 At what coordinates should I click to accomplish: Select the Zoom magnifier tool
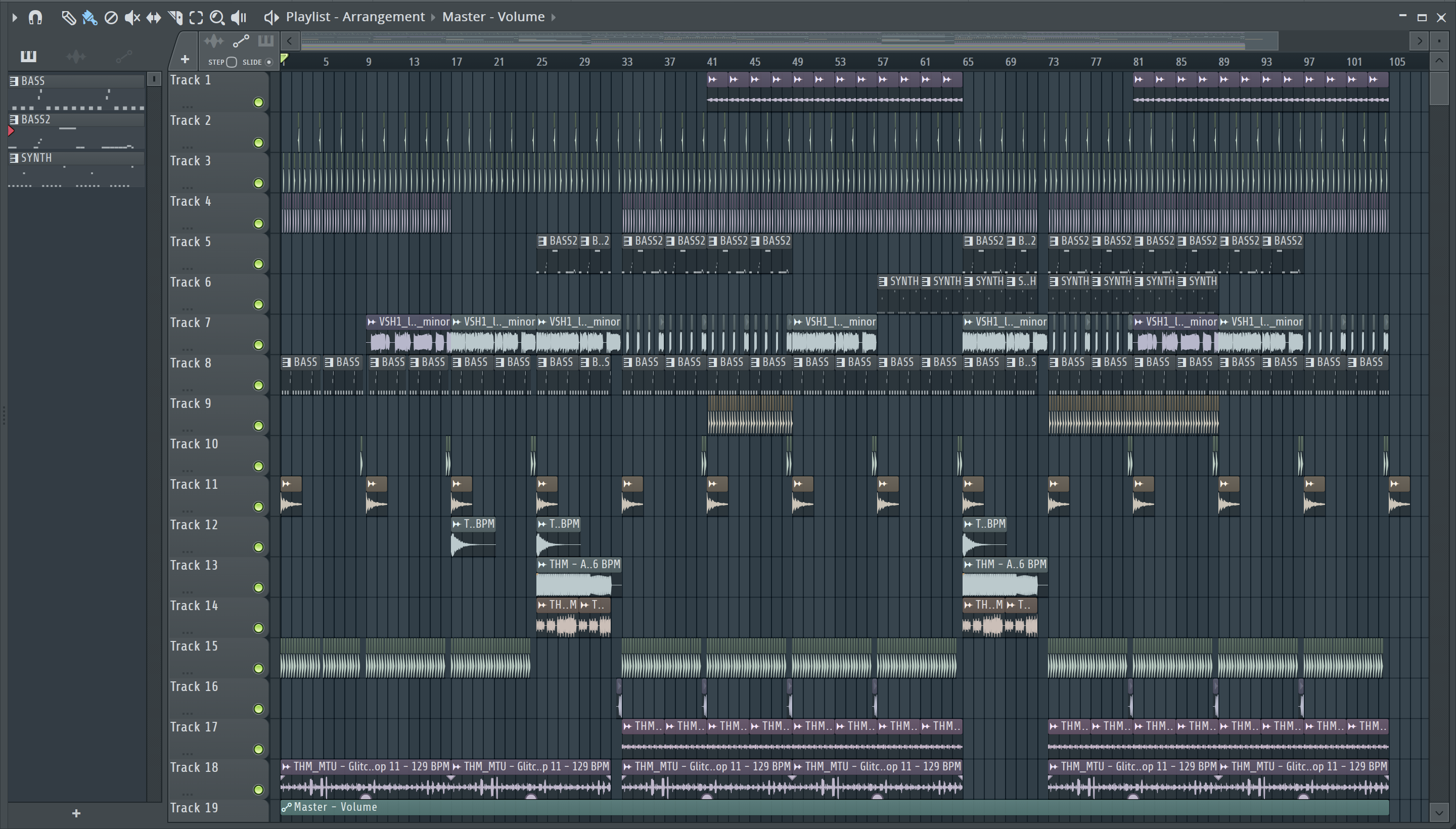click(x=216, y=18)
